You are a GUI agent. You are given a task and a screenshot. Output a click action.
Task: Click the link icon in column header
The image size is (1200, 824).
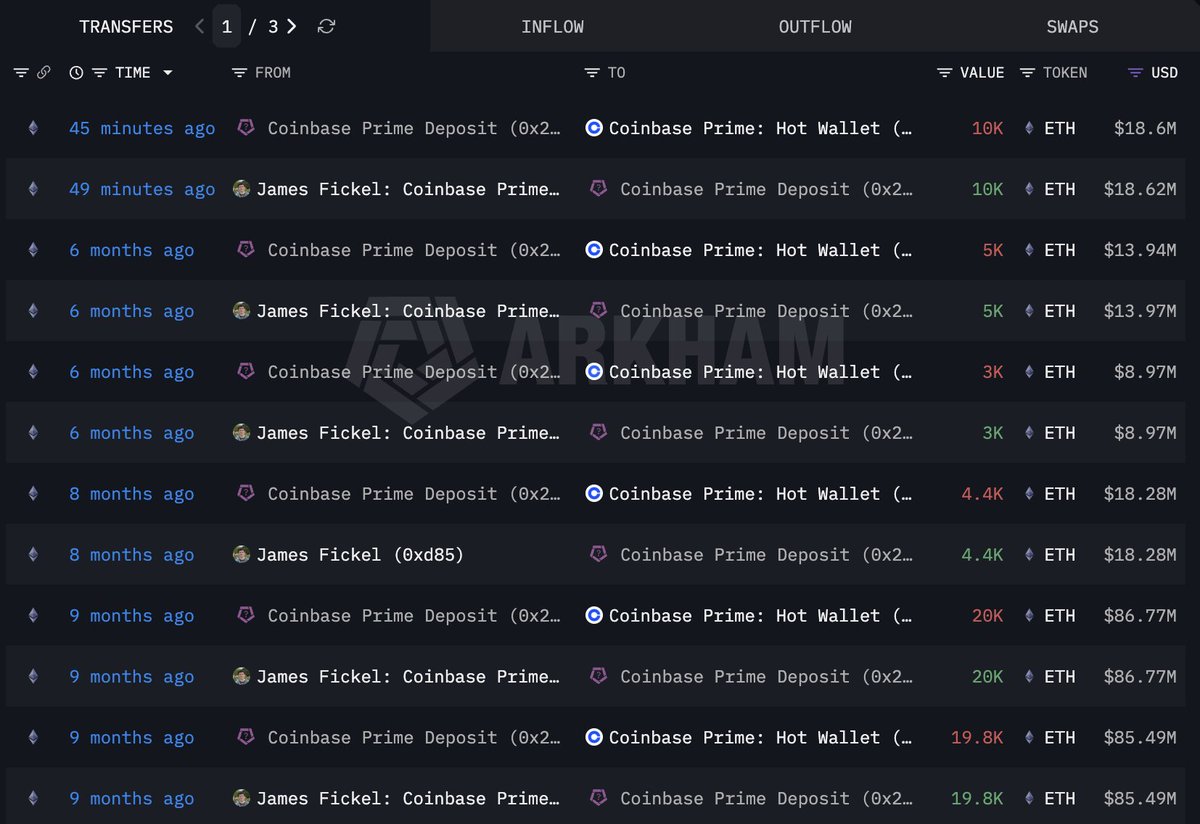[44, 72]
